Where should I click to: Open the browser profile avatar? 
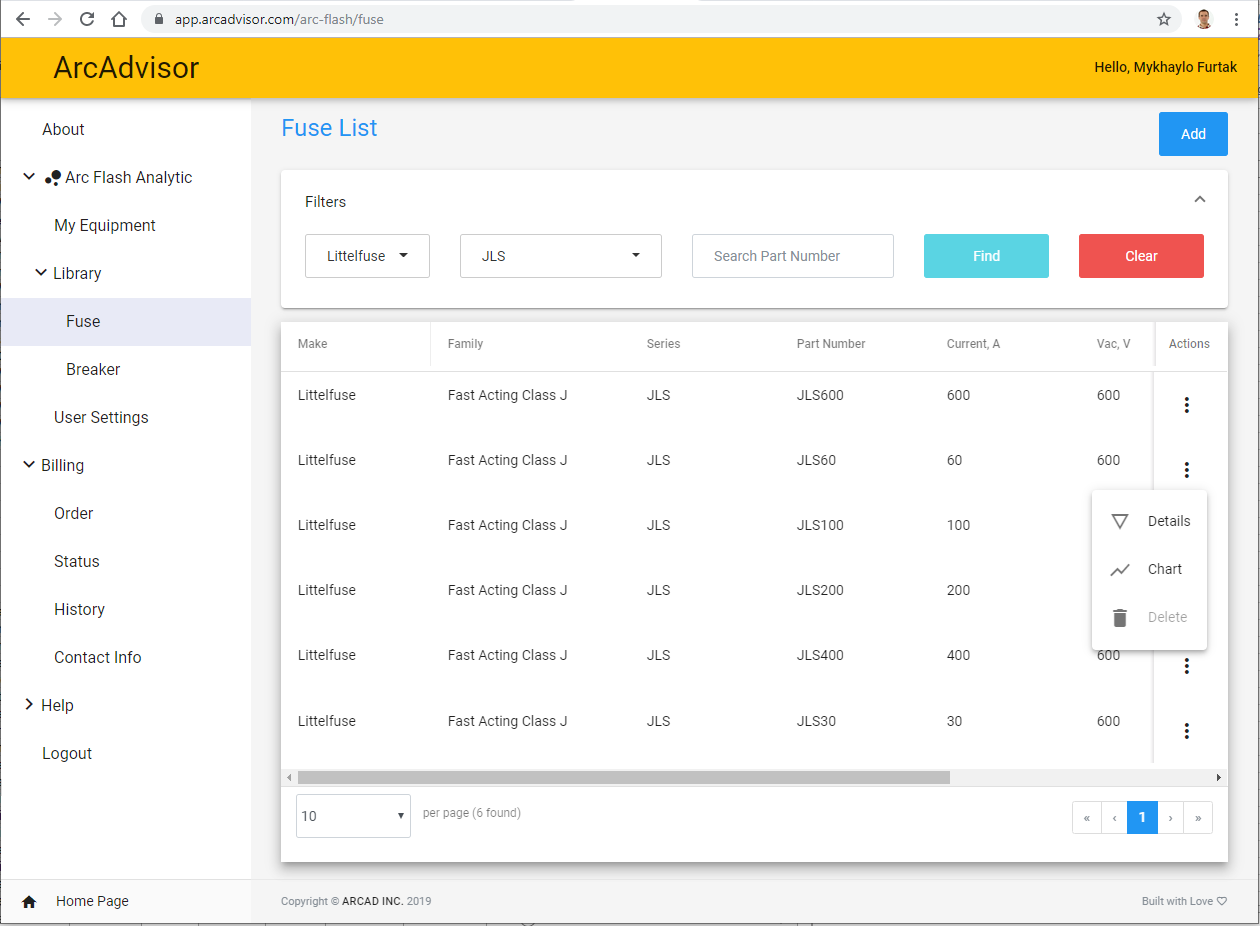[1204, 19]
